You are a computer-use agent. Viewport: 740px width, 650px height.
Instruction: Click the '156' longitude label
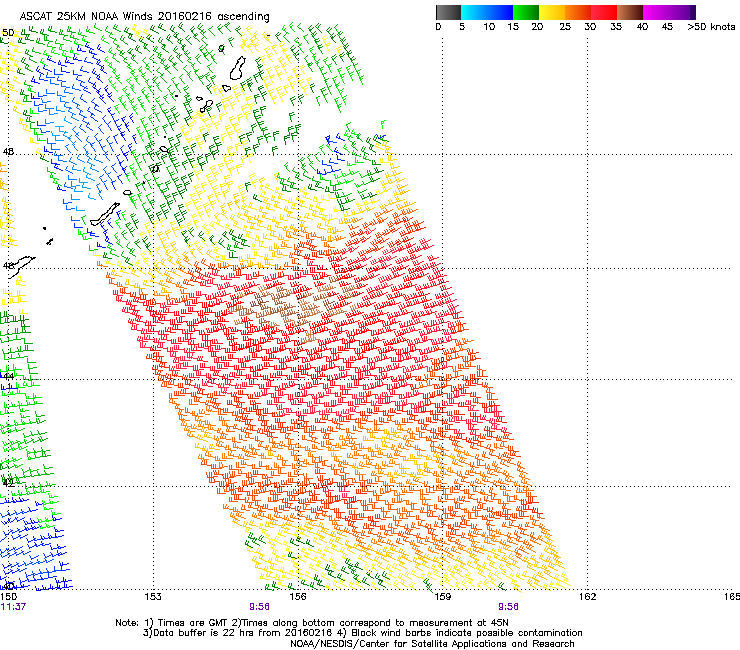298,597
